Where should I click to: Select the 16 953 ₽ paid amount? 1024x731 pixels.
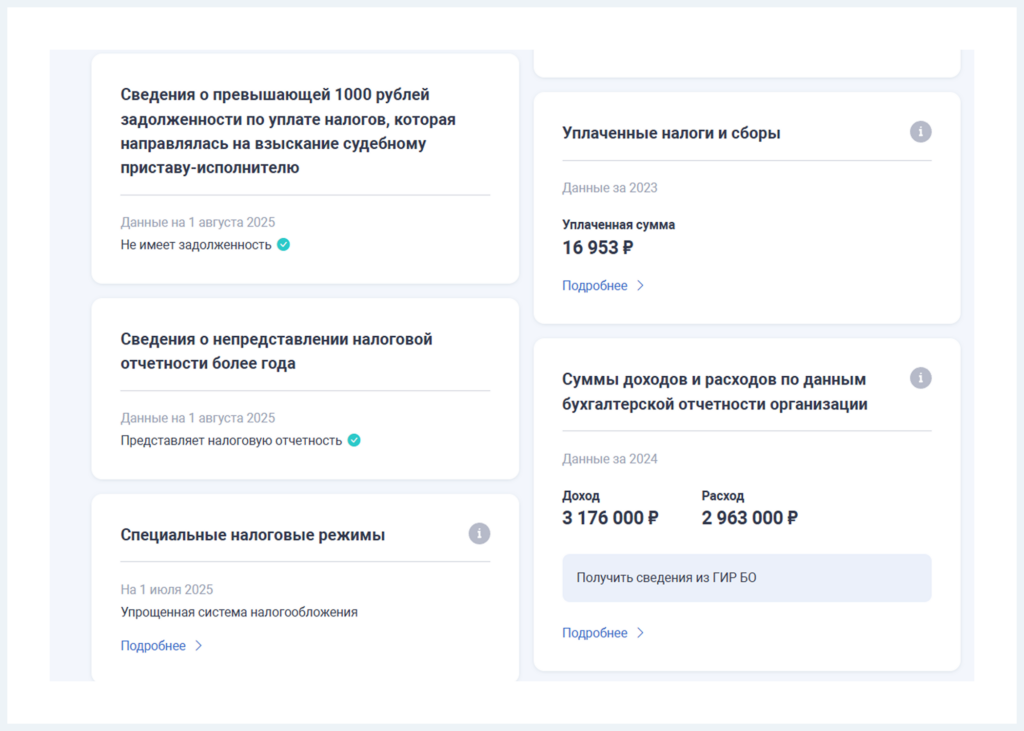[598, 248]
